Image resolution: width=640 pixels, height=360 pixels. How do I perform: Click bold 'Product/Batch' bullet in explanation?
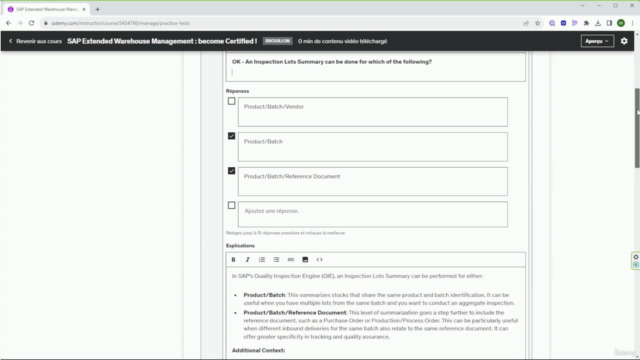(x=264, y=295)
